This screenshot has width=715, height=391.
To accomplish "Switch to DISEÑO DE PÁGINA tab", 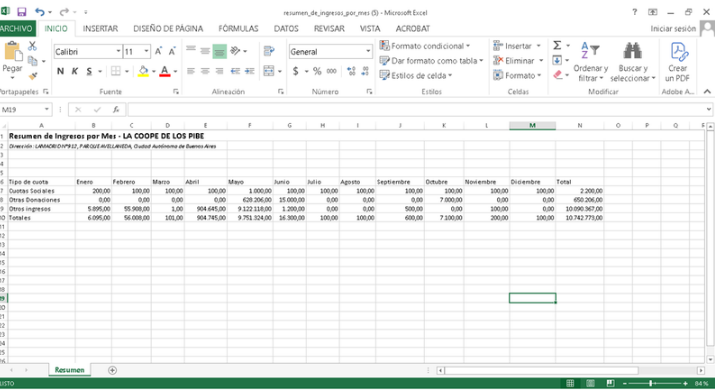I will tap(168, 28).
